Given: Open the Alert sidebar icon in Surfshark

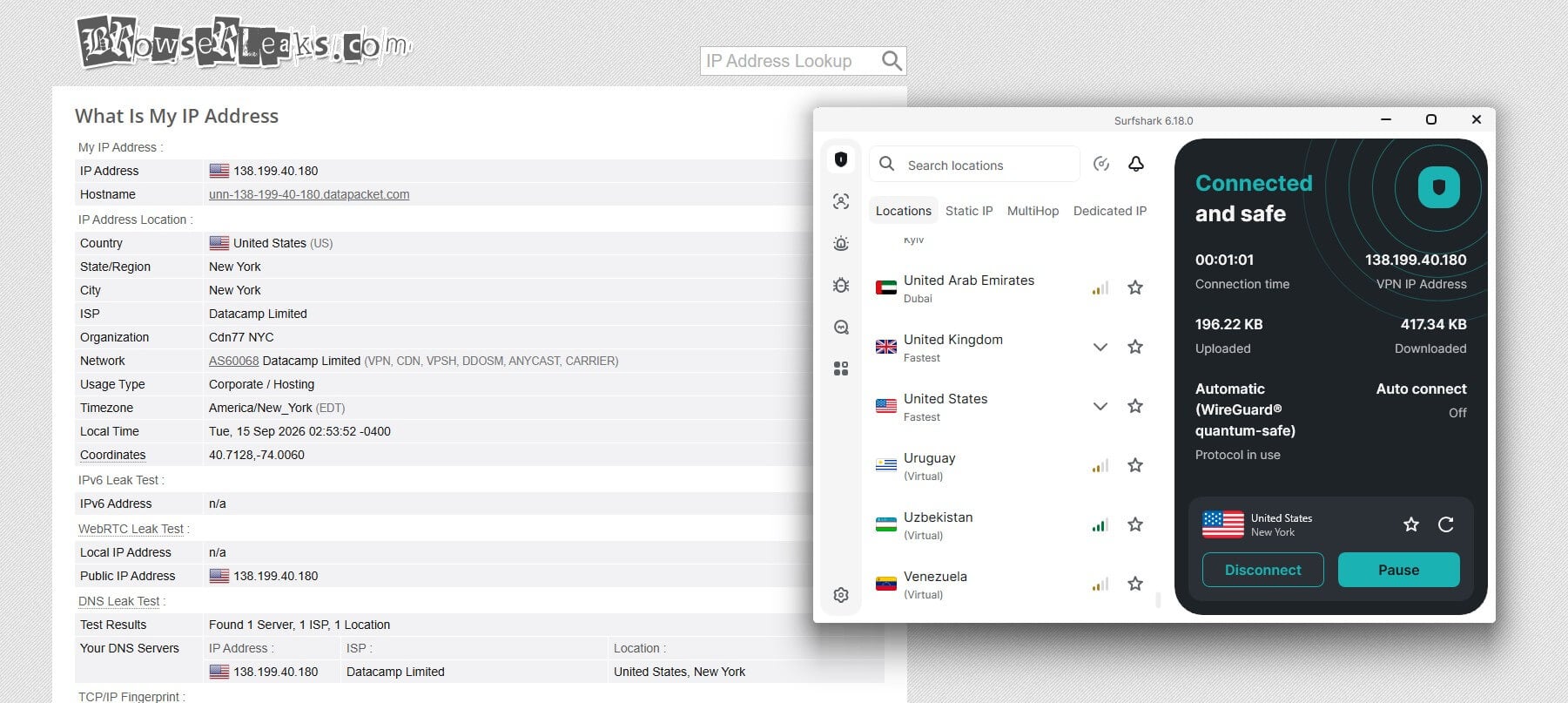Looking at the screenshot, I should click(x=841, y=243).
